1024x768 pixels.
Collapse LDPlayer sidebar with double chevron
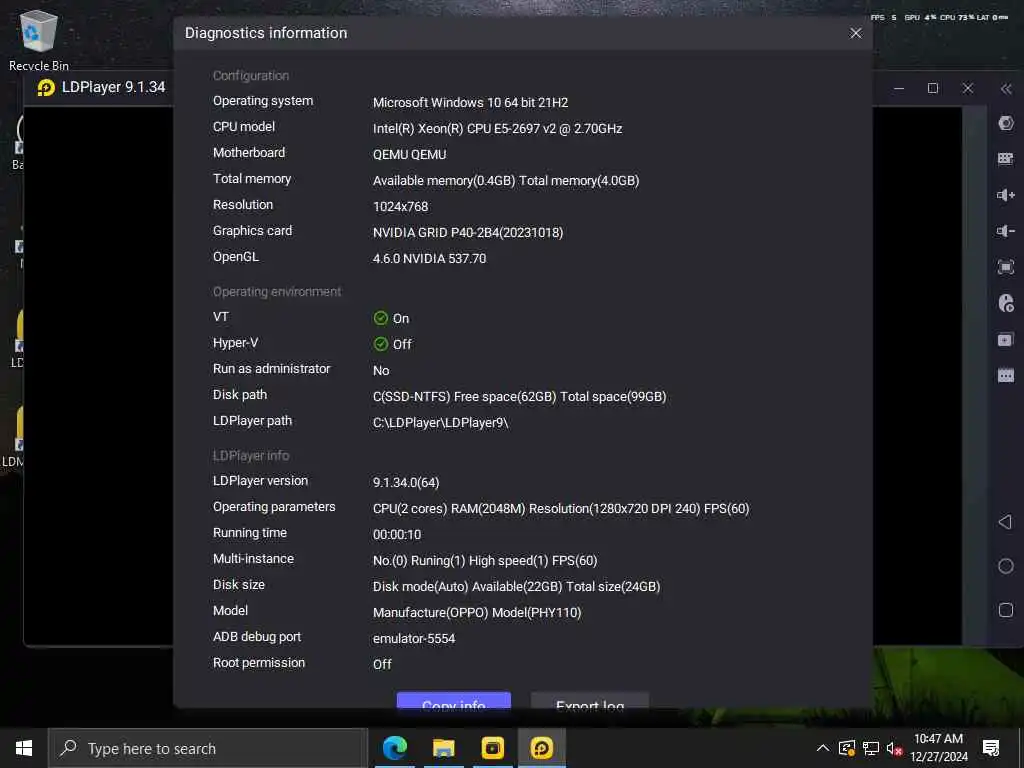click(x=1006, y=89)
